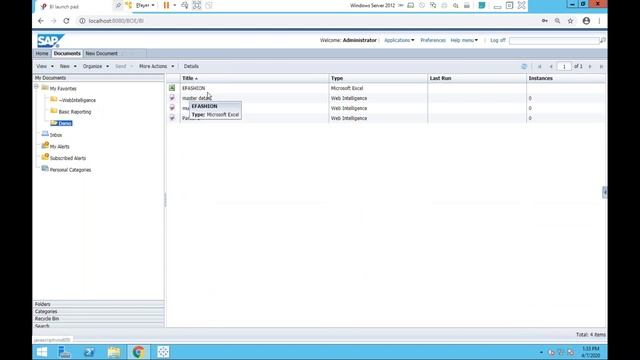Click the My Documents panel header
The height and width of the screenshot is (360, 640).
click(x=98, y=78)
